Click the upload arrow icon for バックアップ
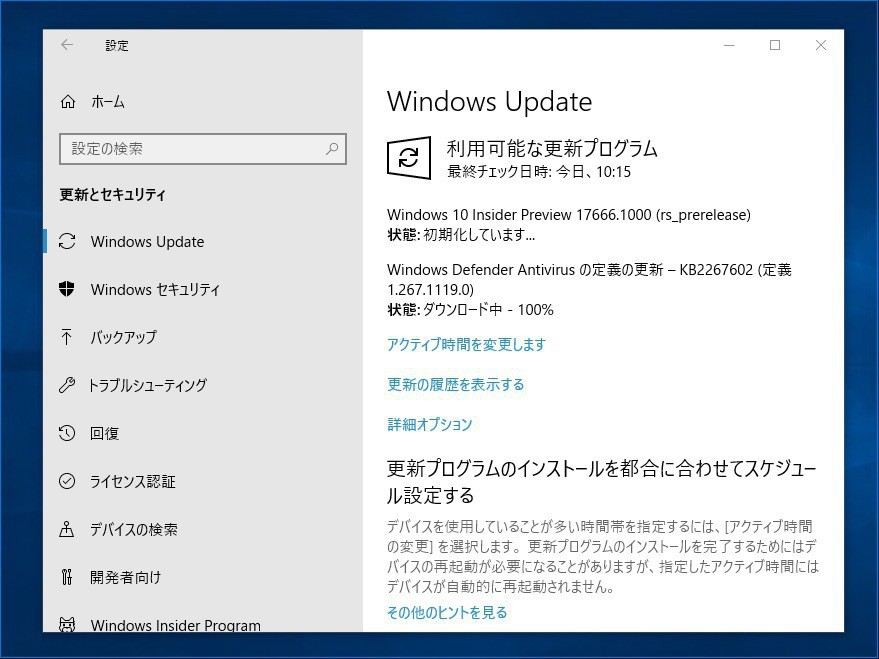Screen dimensions: 879x659 point(67,337)
